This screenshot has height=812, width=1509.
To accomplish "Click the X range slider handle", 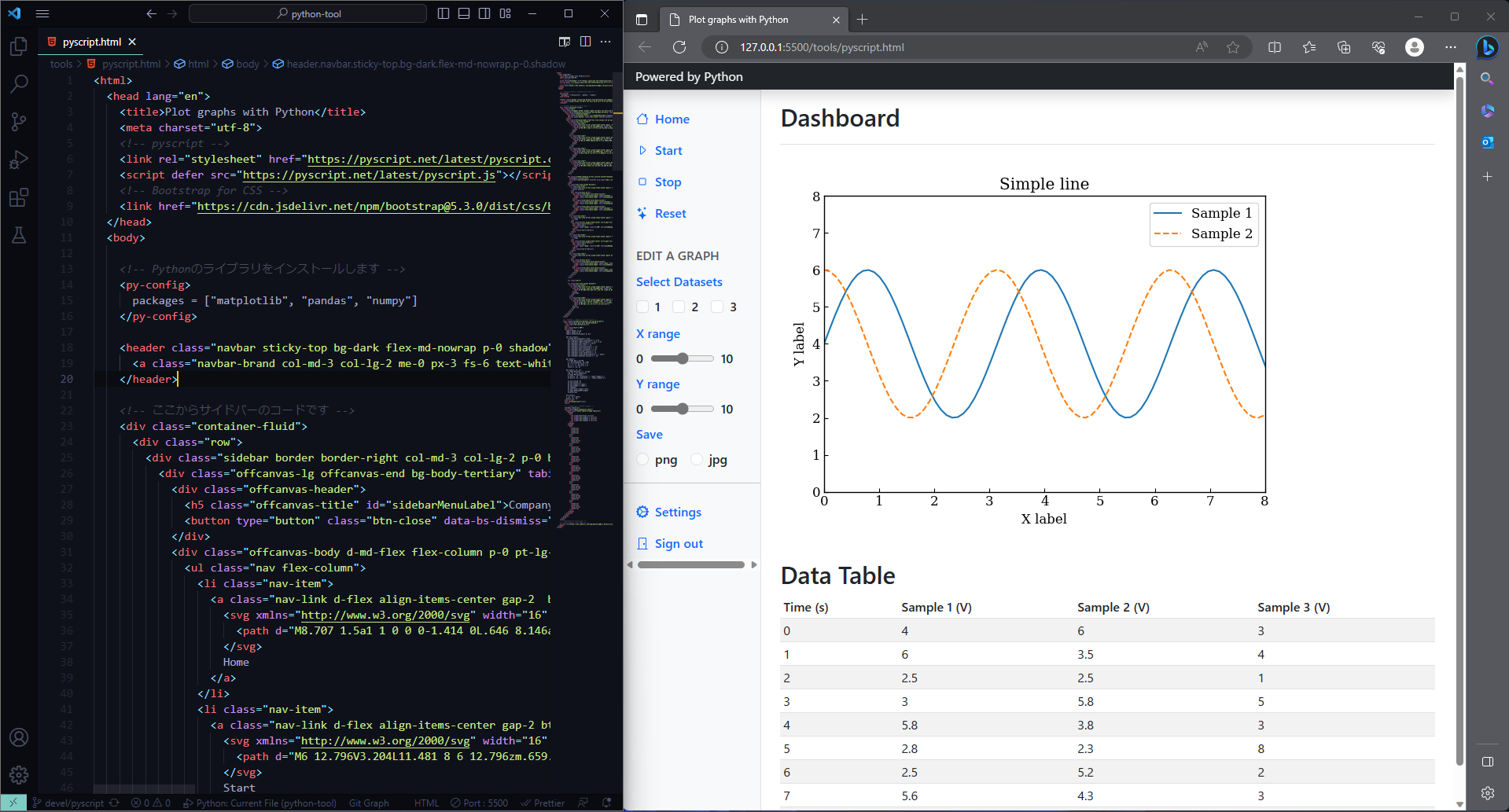I will (x=683, y=358).
